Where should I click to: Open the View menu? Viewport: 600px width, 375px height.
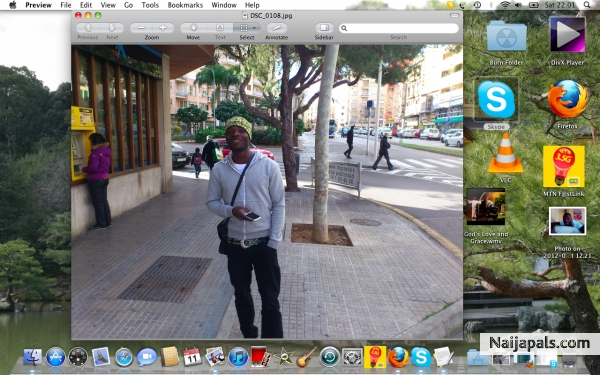pos(108,5)
